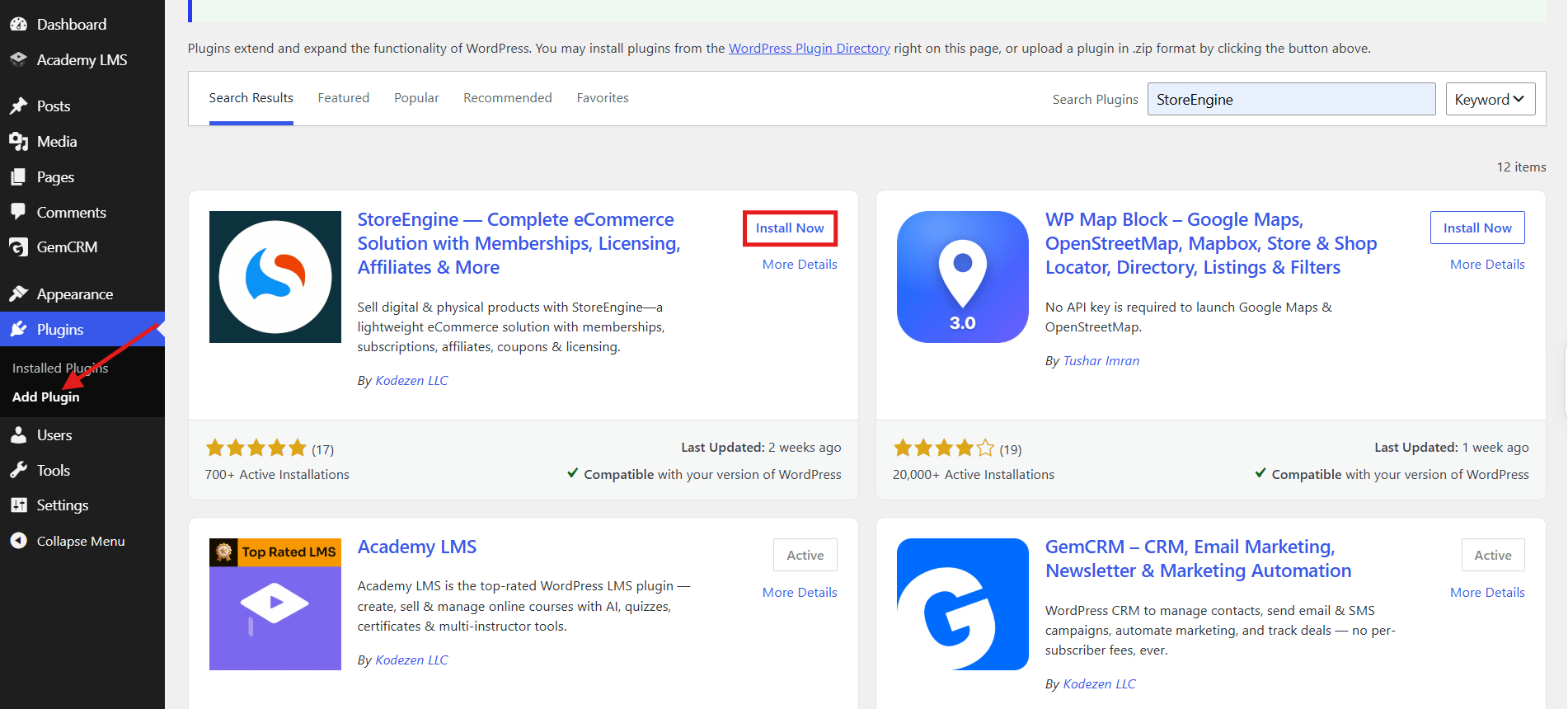Open the GemCRM plugin title link
Image resolution: width=1568 pixels, height=709 pixels.
(1199, 559)
